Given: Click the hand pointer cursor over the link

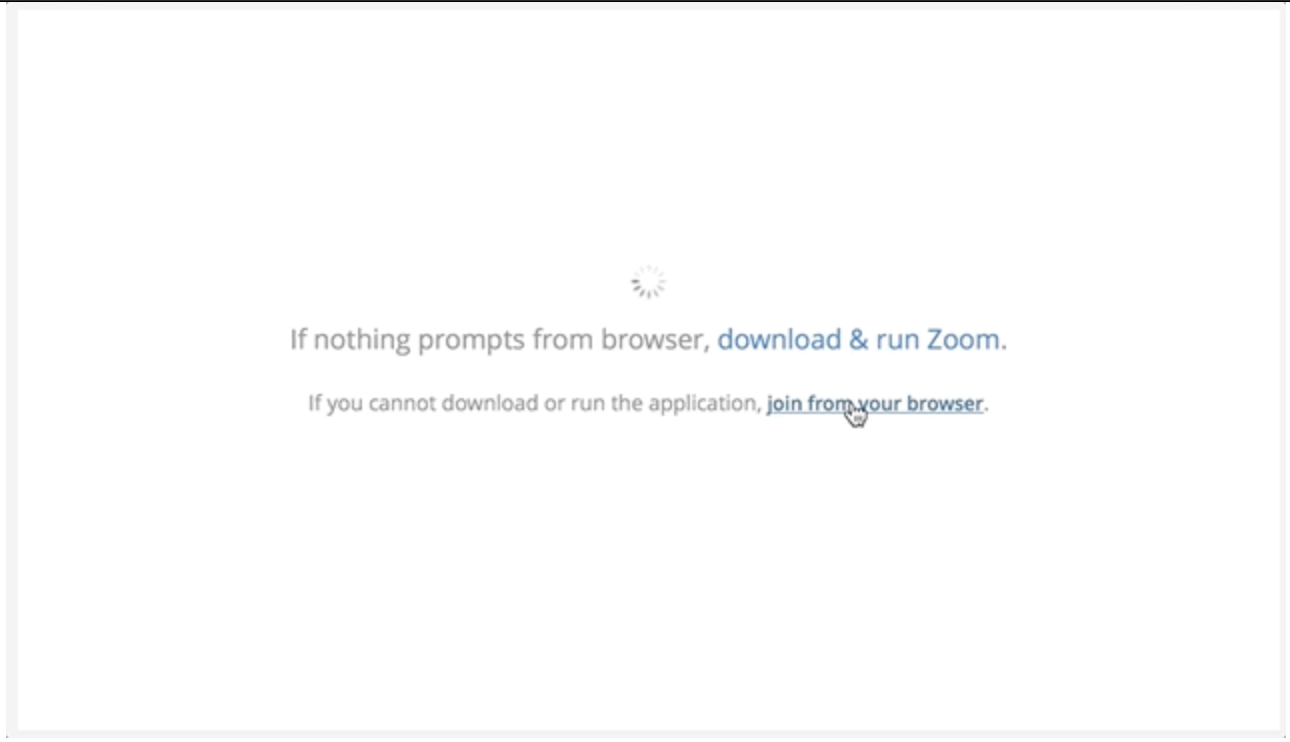Looking at the screenshot, I should coord(855,413).
